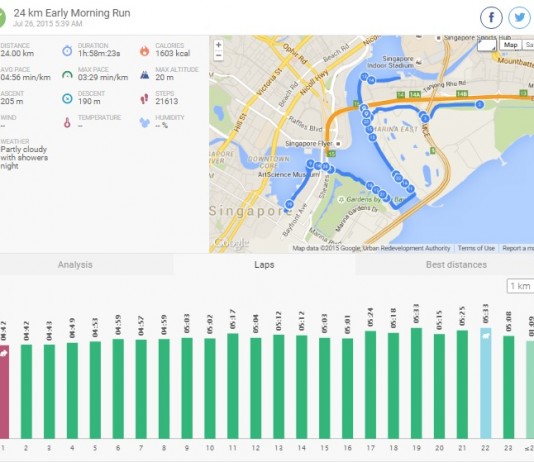Open the Best distances tab
The image size is (534, 462).
[456, 265]
